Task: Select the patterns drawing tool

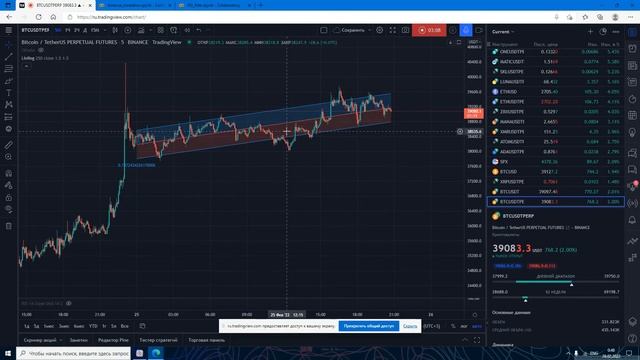Action: point(9,105)
